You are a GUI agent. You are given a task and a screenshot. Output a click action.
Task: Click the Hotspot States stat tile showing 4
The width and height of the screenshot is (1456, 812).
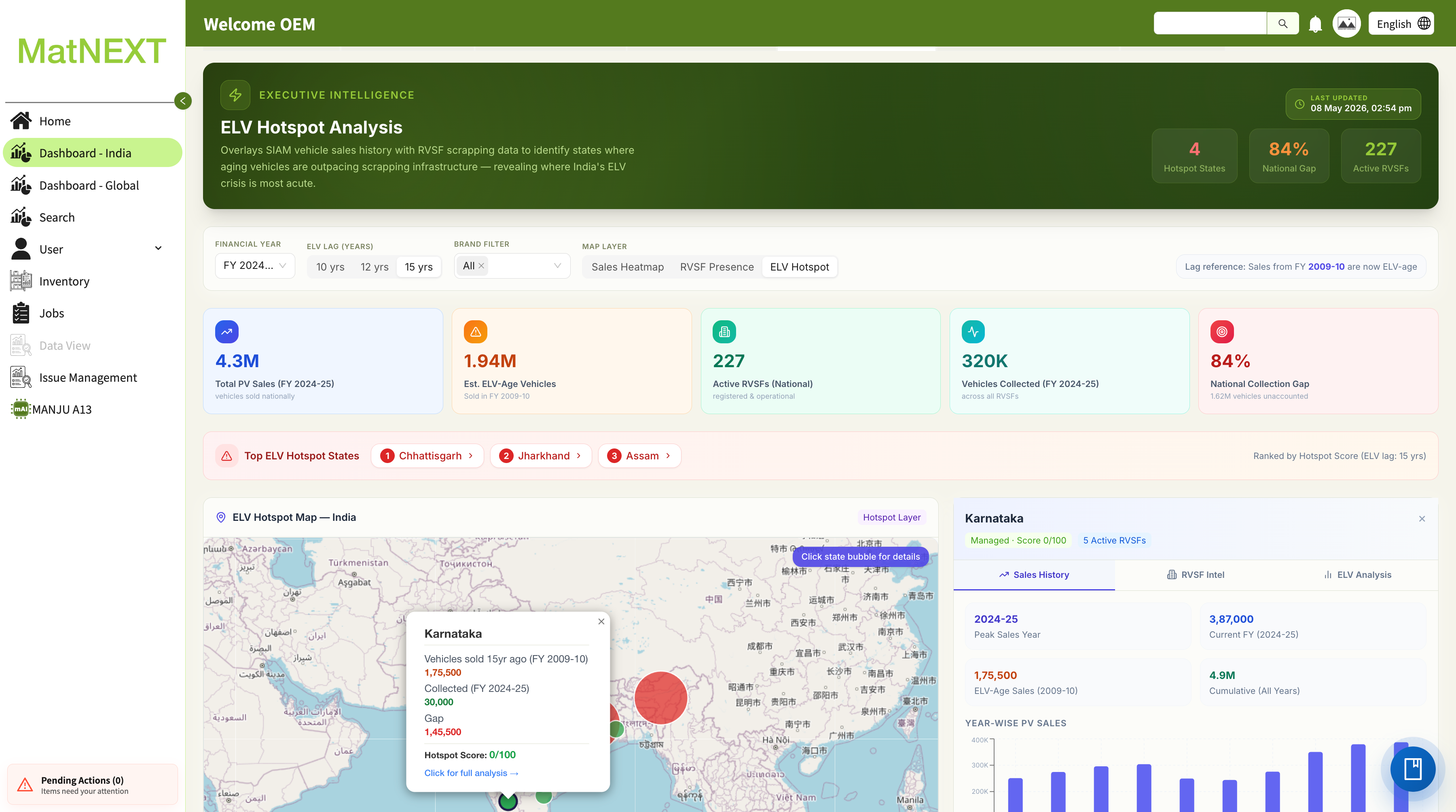pos(1194,155)
